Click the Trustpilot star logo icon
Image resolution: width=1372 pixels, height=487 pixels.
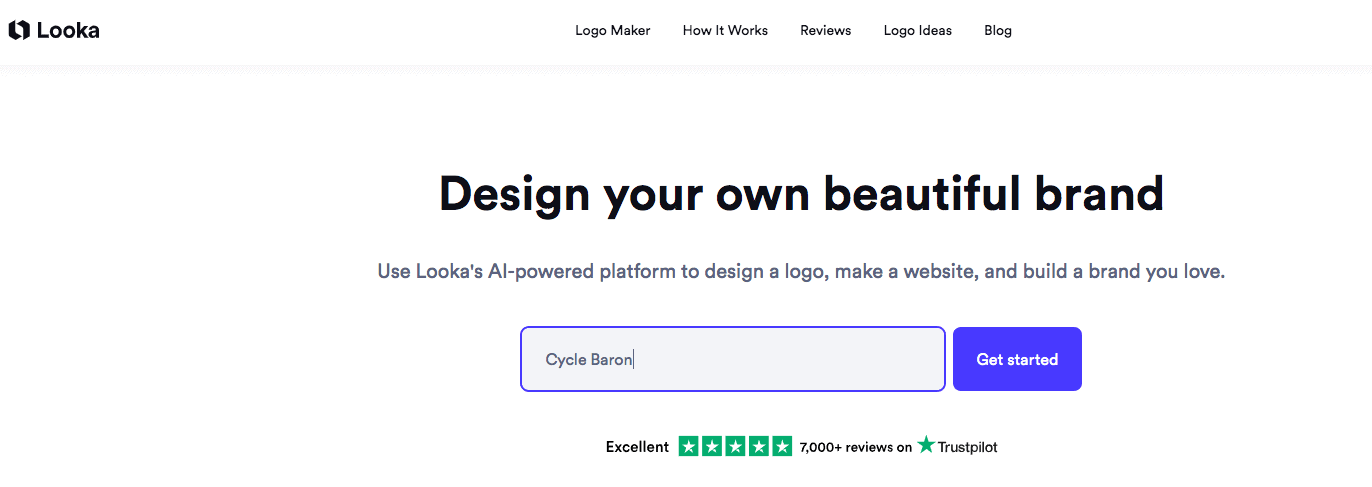tap(927, 446)
